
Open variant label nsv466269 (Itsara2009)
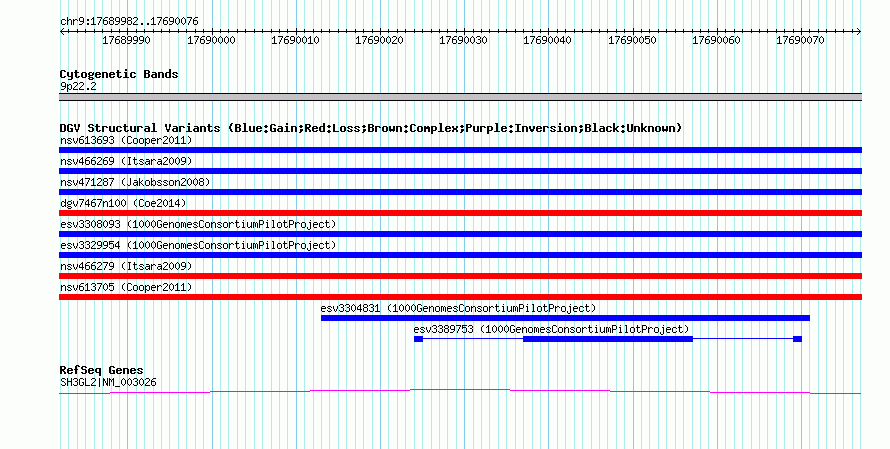click(x=126, y=161)
